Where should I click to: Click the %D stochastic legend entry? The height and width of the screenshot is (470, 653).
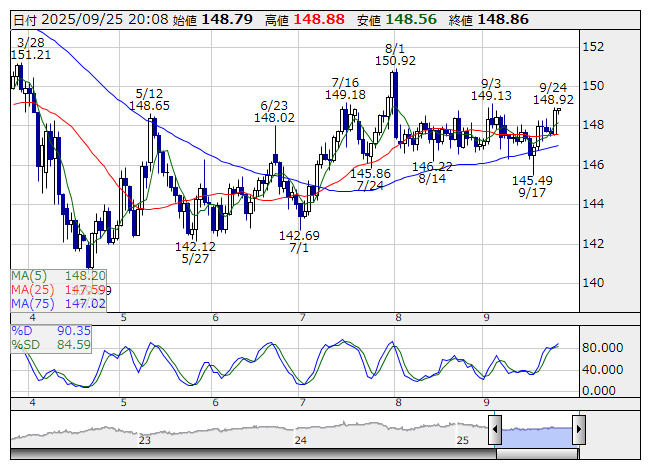(22, 330)
